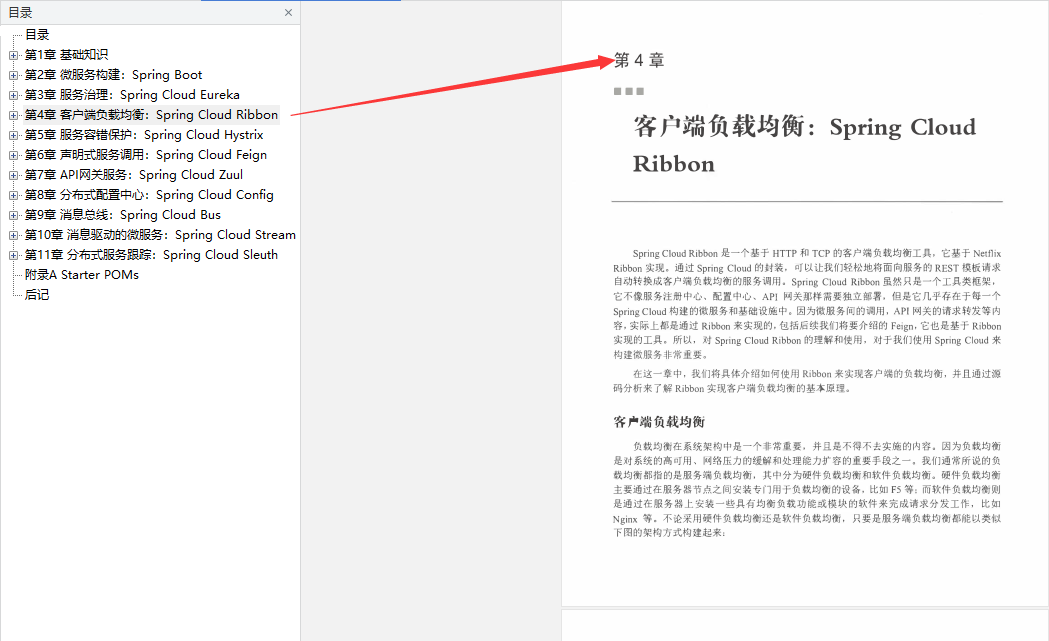This screenshot has height=641, width=1049.
Task: Expand the 第10章 Spring Cloud Stream node
Action: click(x=13, y=236)
